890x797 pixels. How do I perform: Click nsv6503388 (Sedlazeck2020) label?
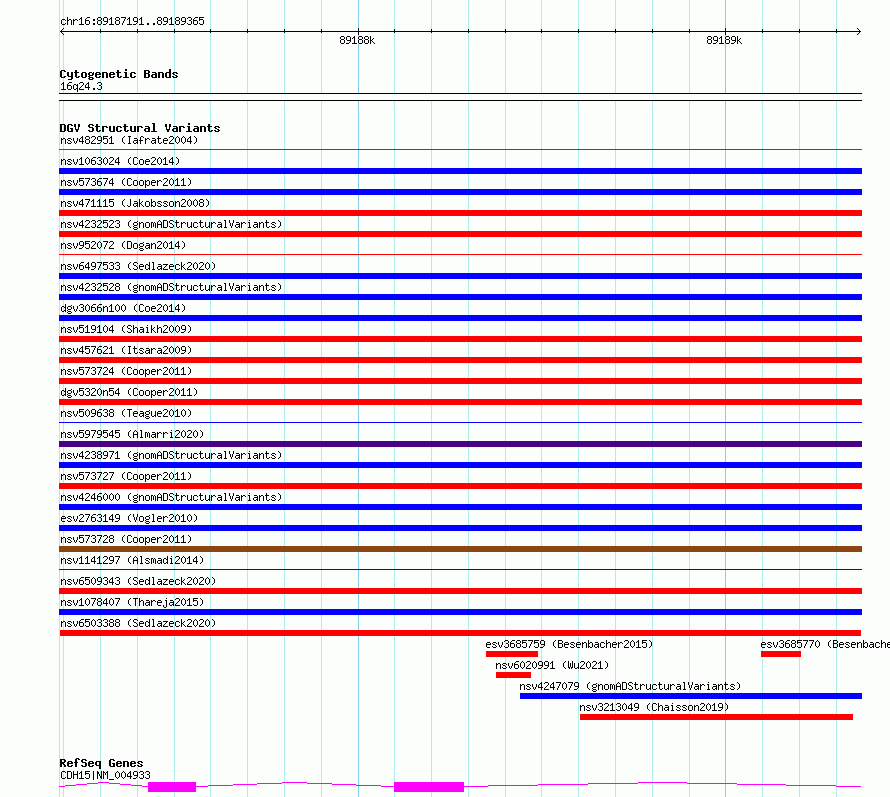tap(138, 623)
